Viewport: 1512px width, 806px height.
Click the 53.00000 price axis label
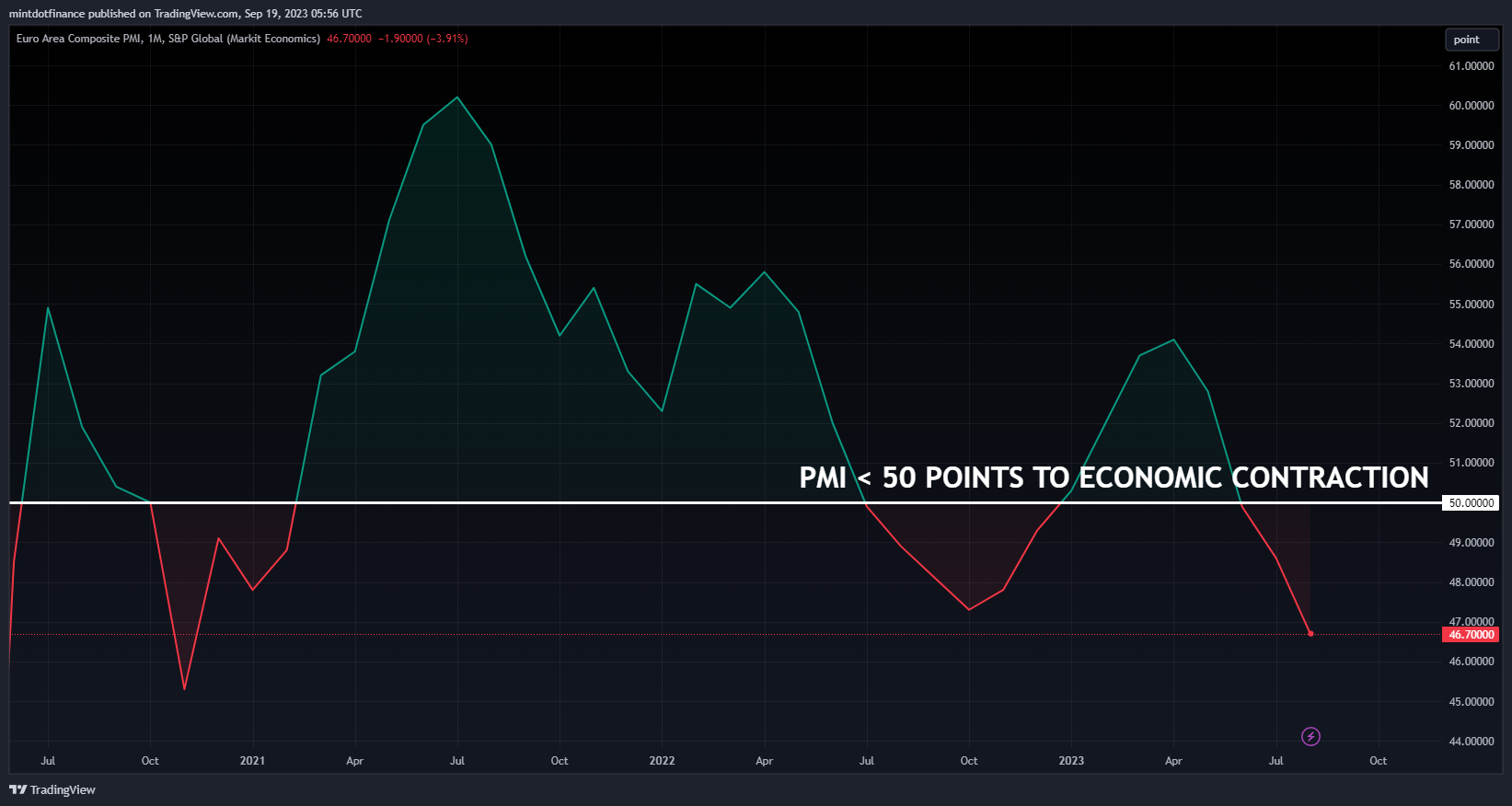click(1472, 384)
